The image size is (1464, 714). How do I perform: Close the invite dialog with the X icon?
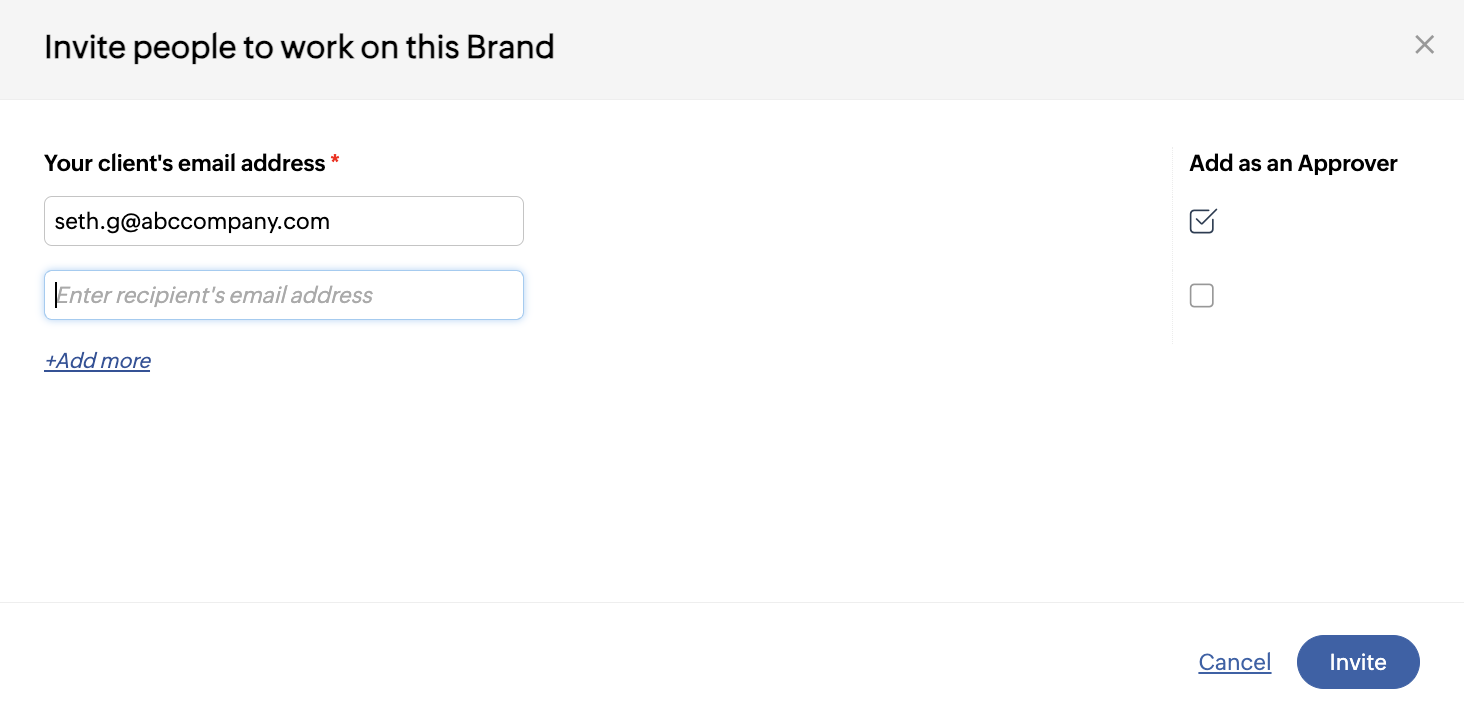[1424, 45]
